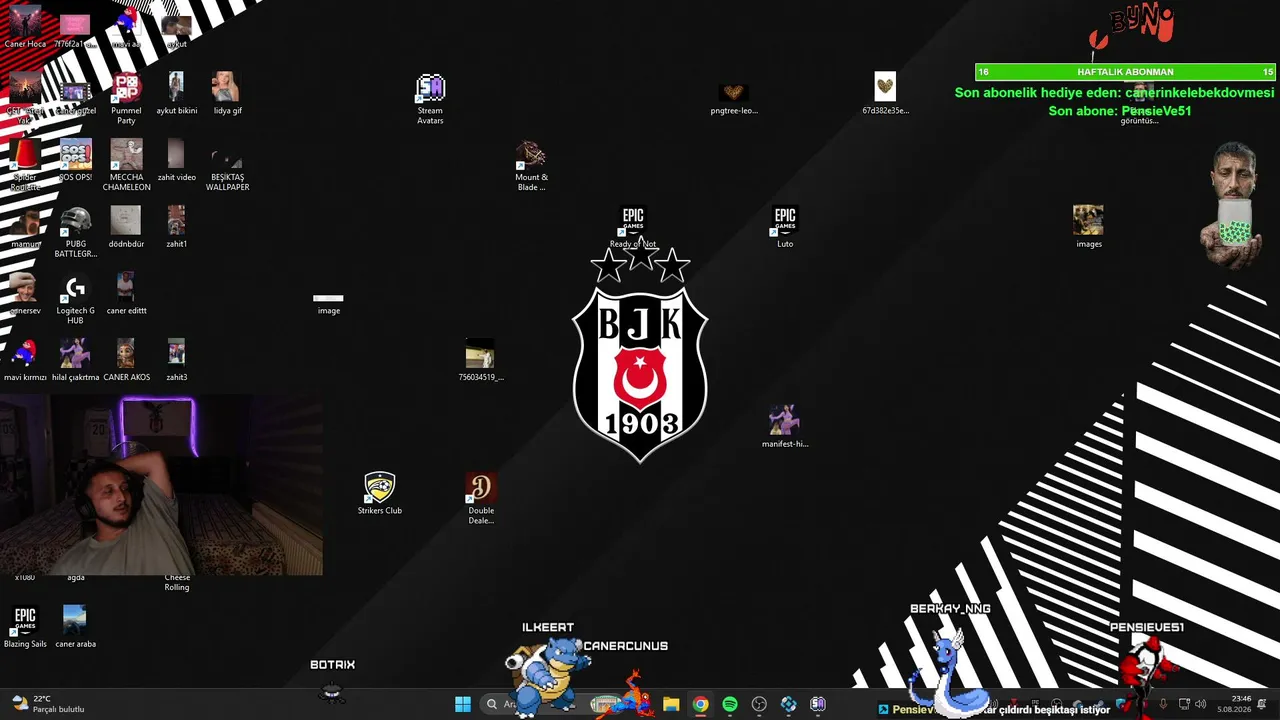Open the images folder icon

[1088, 228]
